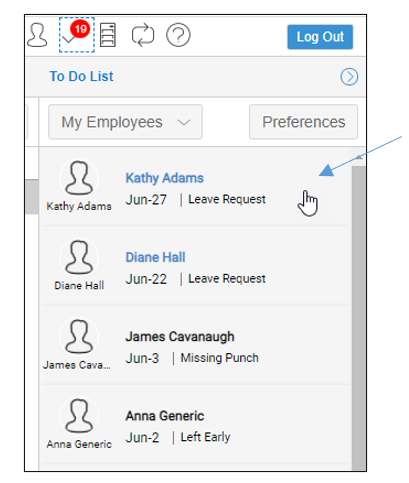Open the Diane Hall name link
Screen dimensions: 409x483
tap(155, 257)
